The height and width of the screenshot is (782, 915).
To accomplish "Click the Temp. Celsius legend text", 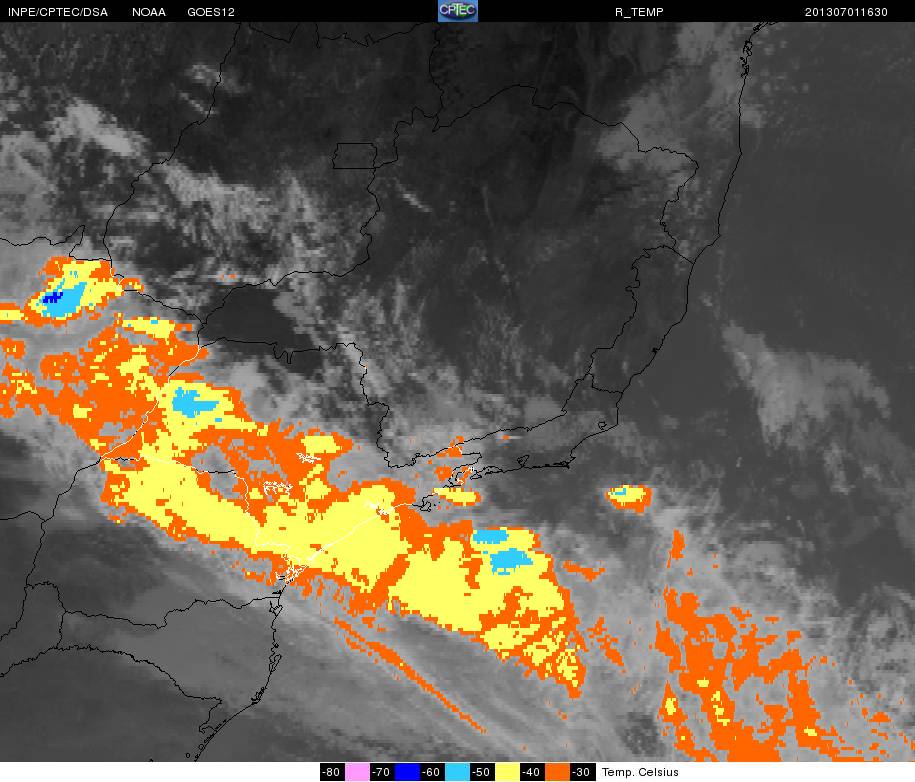I will 640,772.
